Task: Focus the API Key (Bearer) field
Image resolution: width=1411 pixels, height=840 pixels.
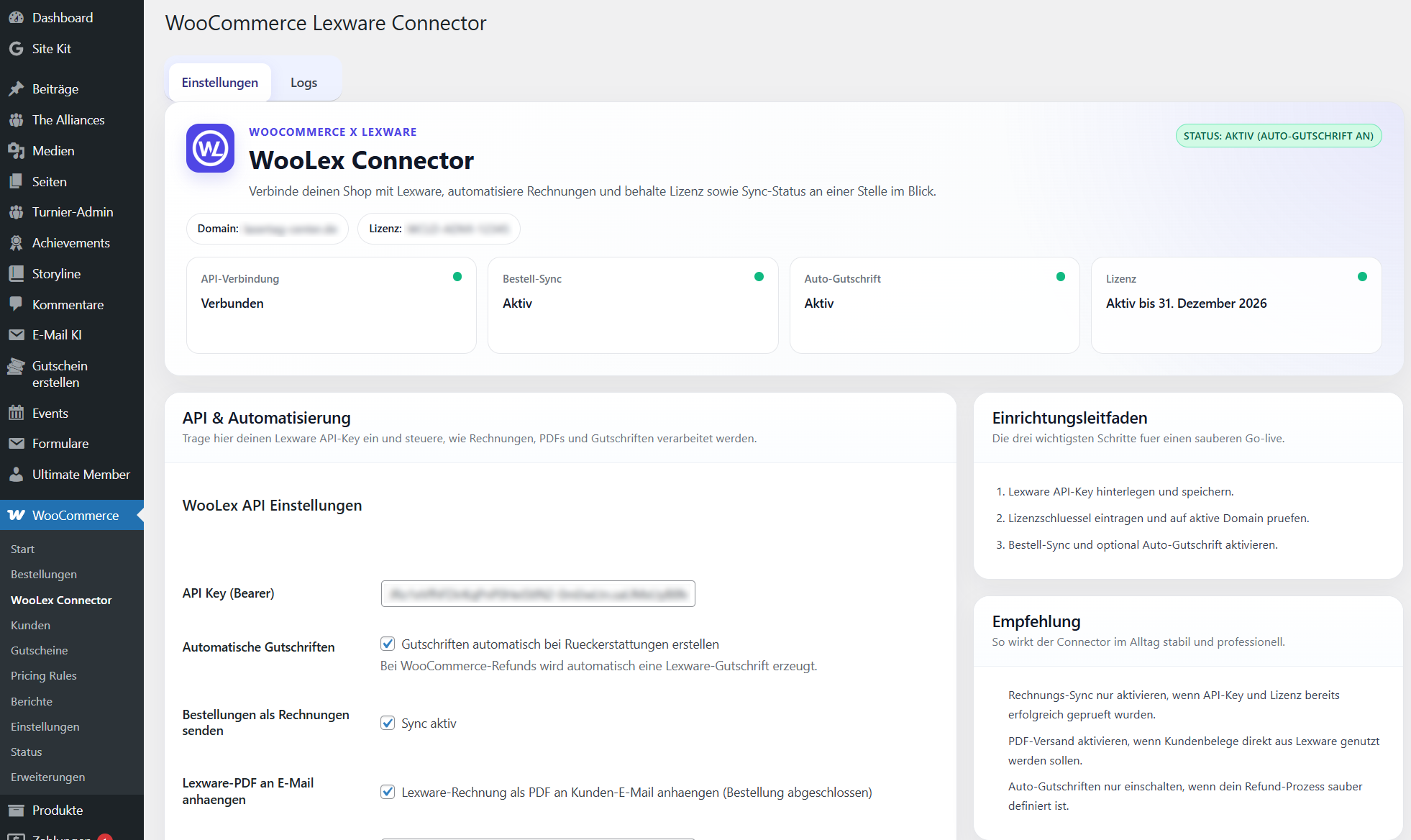Action: tap(538, 593)
